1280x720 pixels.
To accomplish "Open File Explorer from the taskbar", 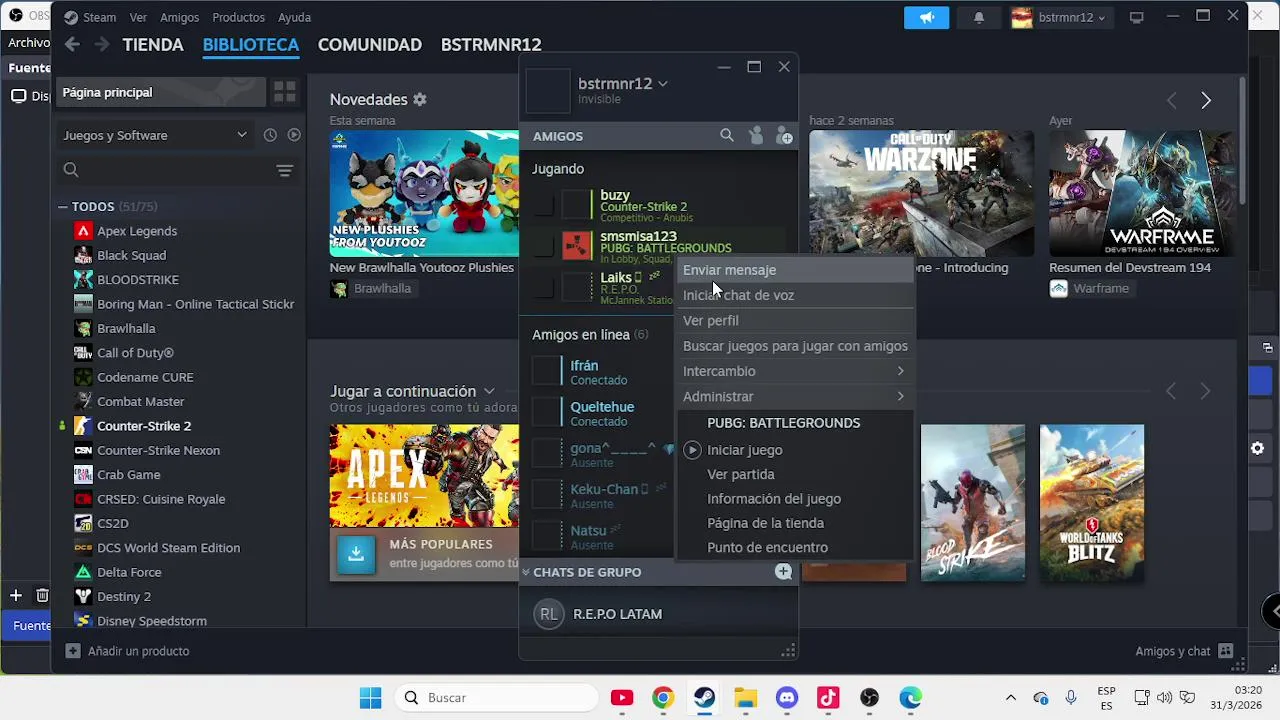I will pyautogui.click(x=745, y=698).
